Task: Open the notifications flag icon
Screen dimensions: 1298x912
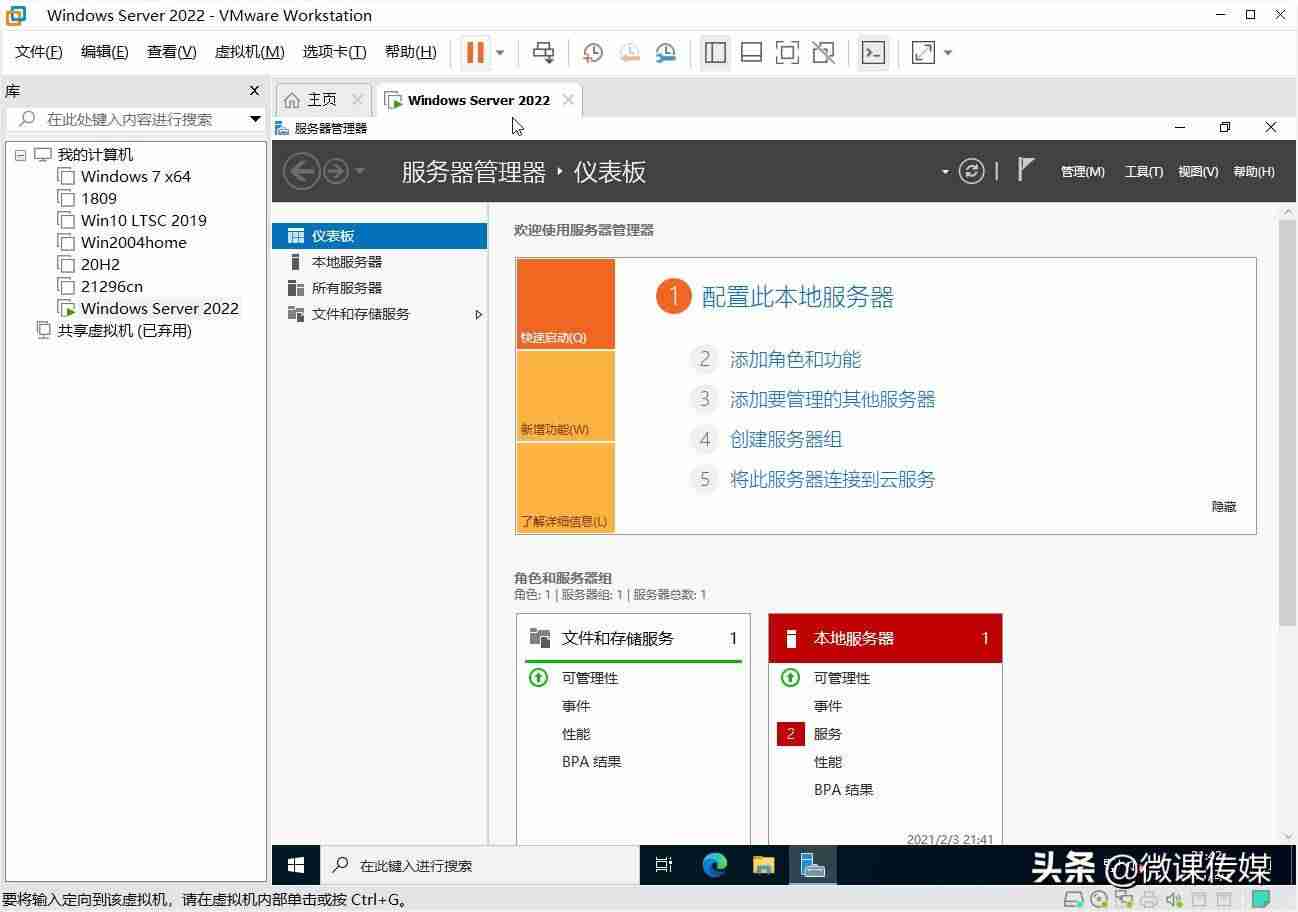Action: point(1026,169)
